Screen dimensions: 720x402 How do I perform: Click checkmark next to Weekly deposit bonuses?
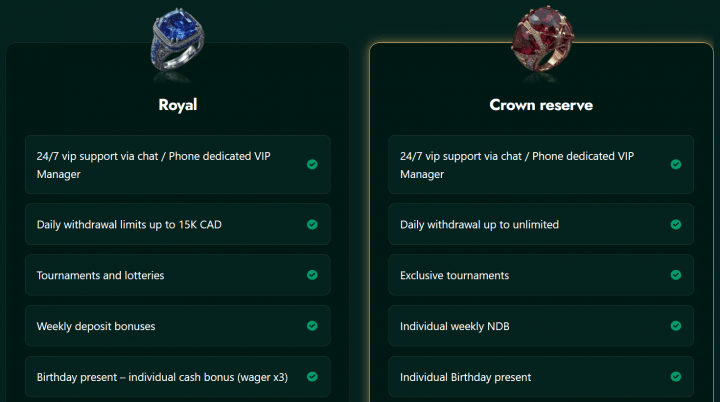click(x=312, y=326)
